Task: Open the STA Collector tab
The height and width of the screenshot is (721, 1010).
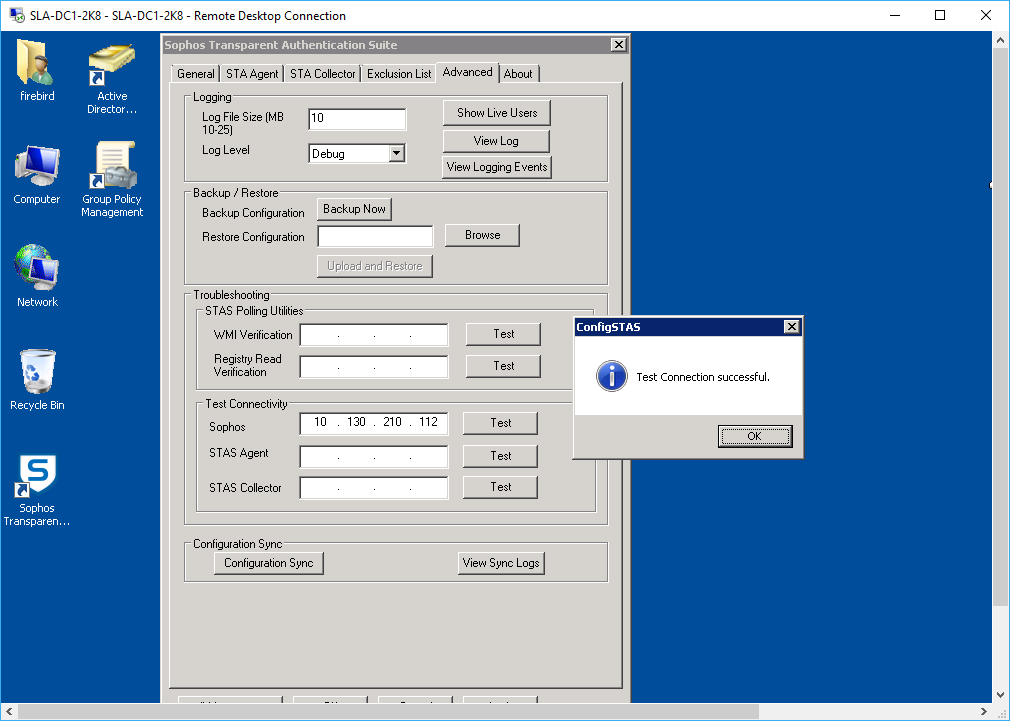Action: [x=322, y=73]
